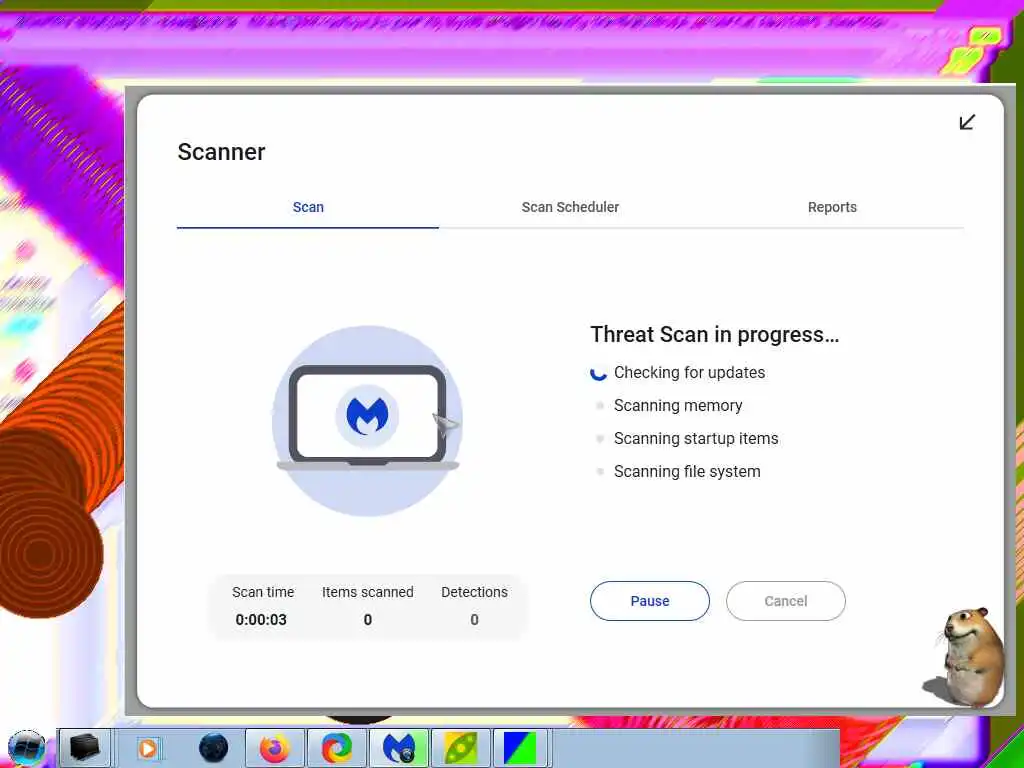
Task: Click the hamster desktop character
Action: tap(971, 657)
